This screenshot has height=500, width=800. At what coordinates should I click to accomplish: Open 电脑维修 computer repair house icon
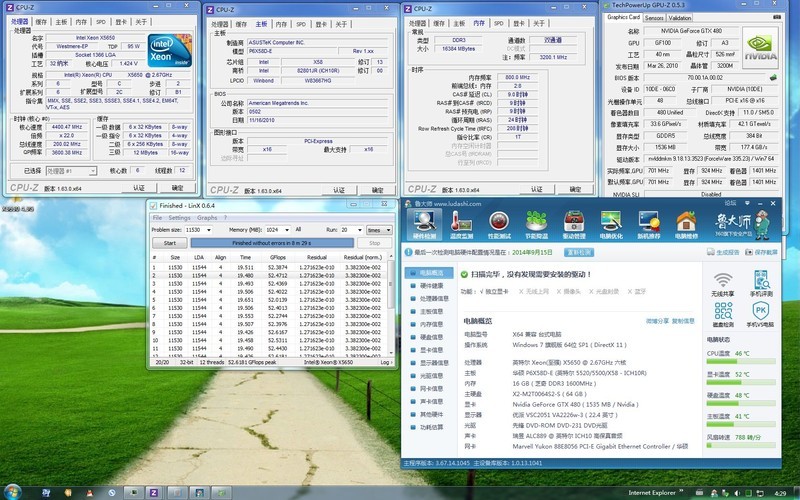(x=686, y=224)
